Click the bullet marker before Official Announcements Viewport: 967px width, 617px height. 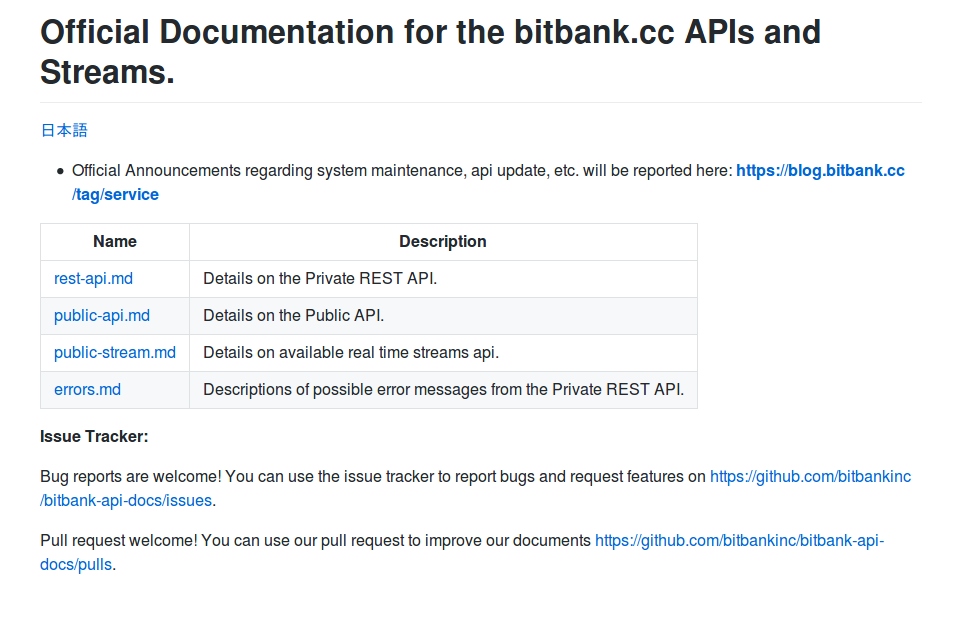60,172
